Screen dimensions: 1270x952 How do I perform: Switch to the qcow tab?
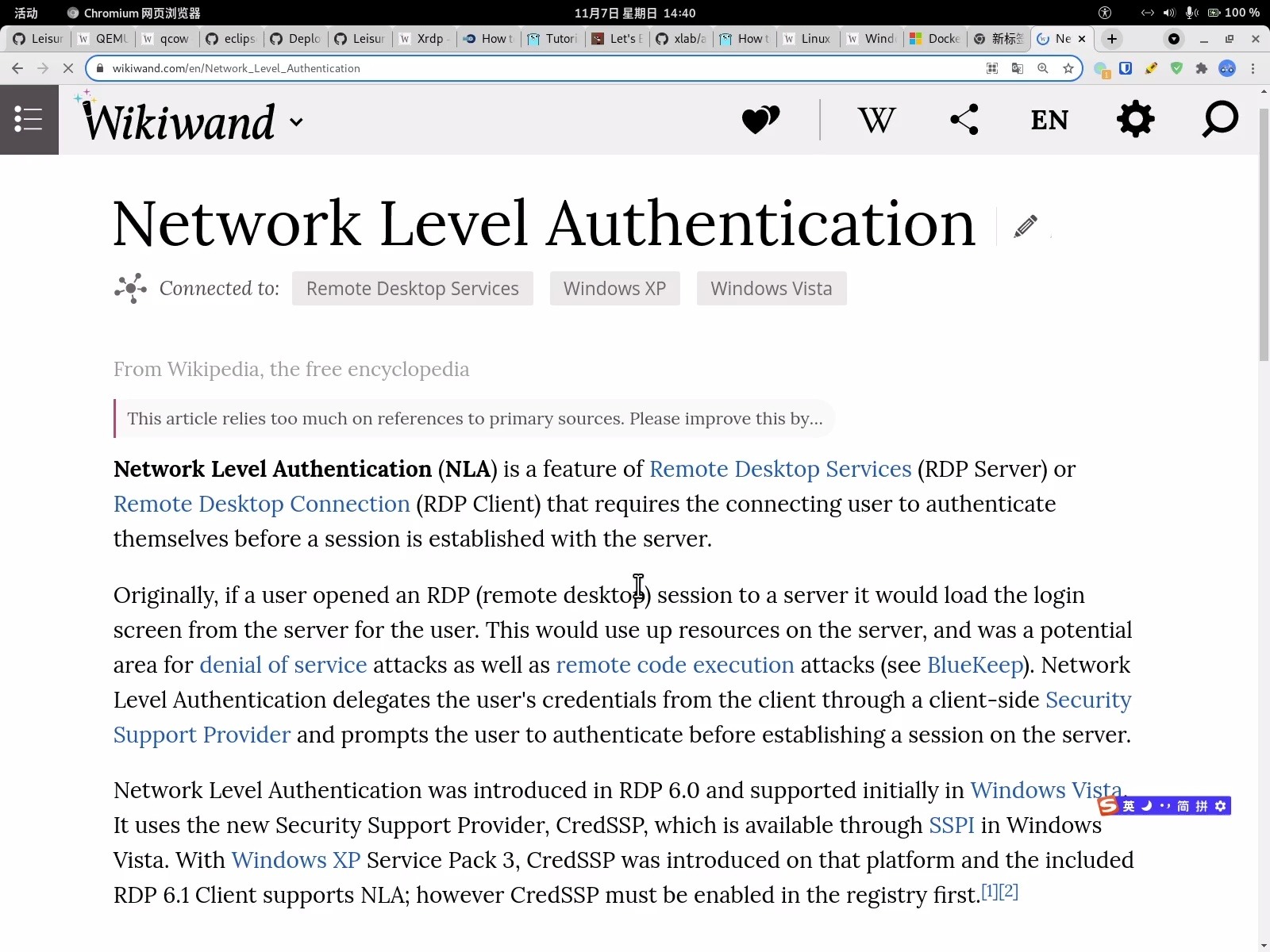tap(168, 38)
